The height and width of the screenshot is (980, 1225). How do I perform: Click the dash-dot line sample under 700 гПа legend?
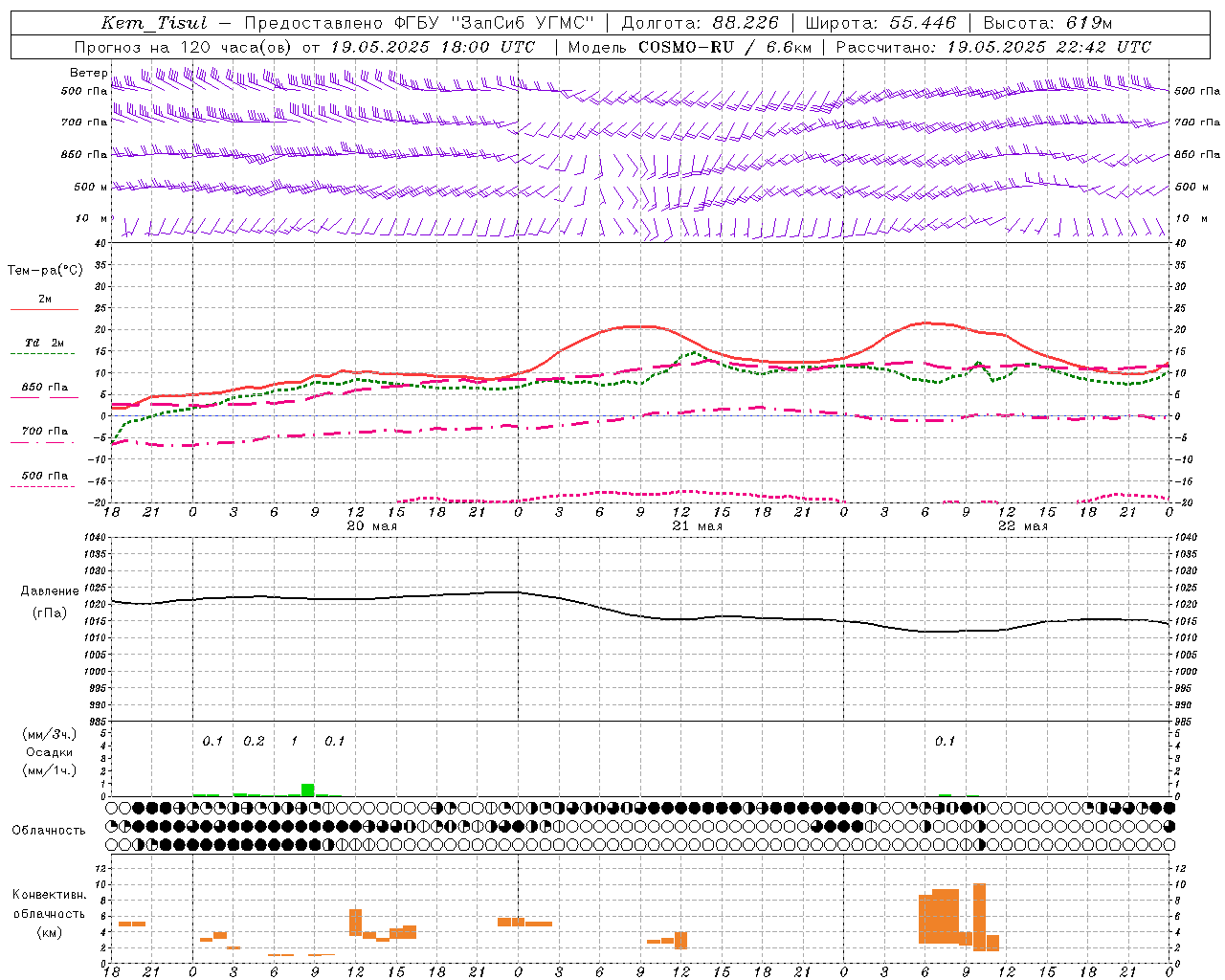click(x=43, y=443)
